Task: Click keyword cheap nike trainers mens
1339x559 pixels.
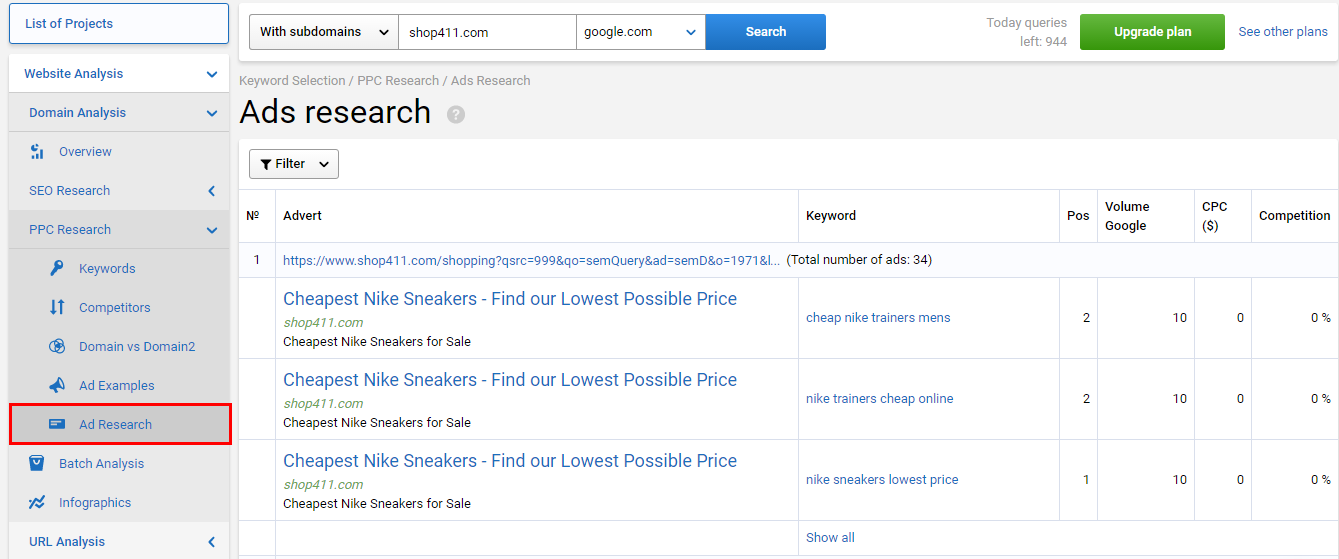Action: [878, 318]
